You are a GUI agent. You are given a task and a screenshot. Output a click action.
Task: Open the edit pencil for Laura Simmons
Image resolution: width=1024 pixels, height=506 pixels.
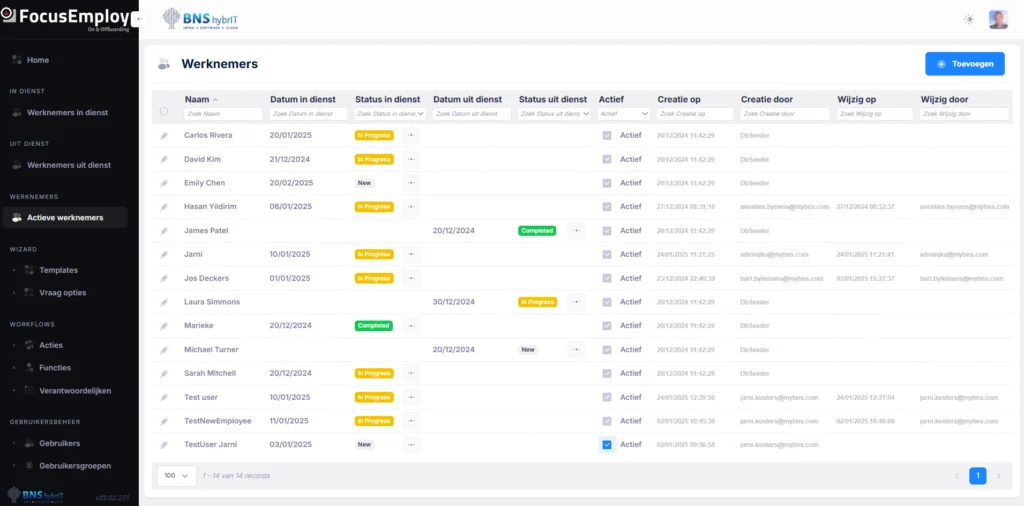(x=164, y=302)
